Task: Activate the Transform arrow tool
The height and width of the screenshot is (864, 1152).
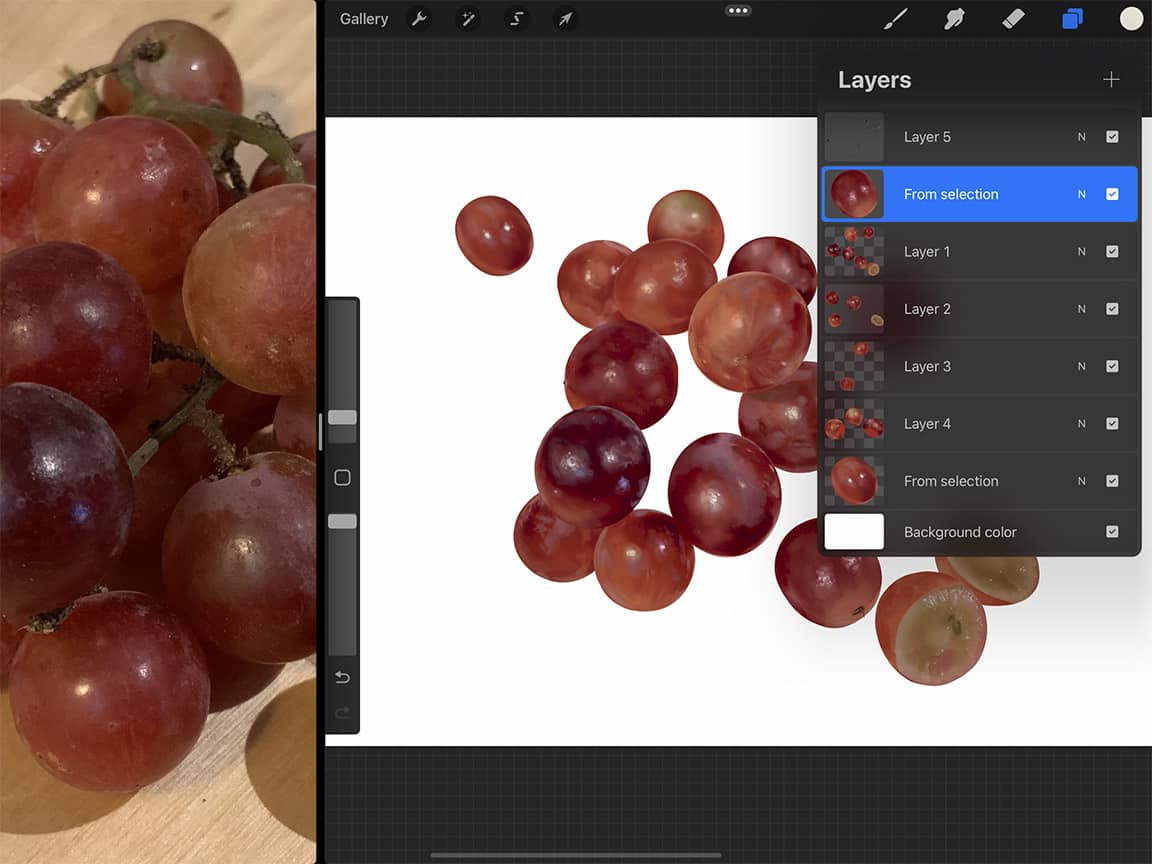Action: click(x=565, y=18)
